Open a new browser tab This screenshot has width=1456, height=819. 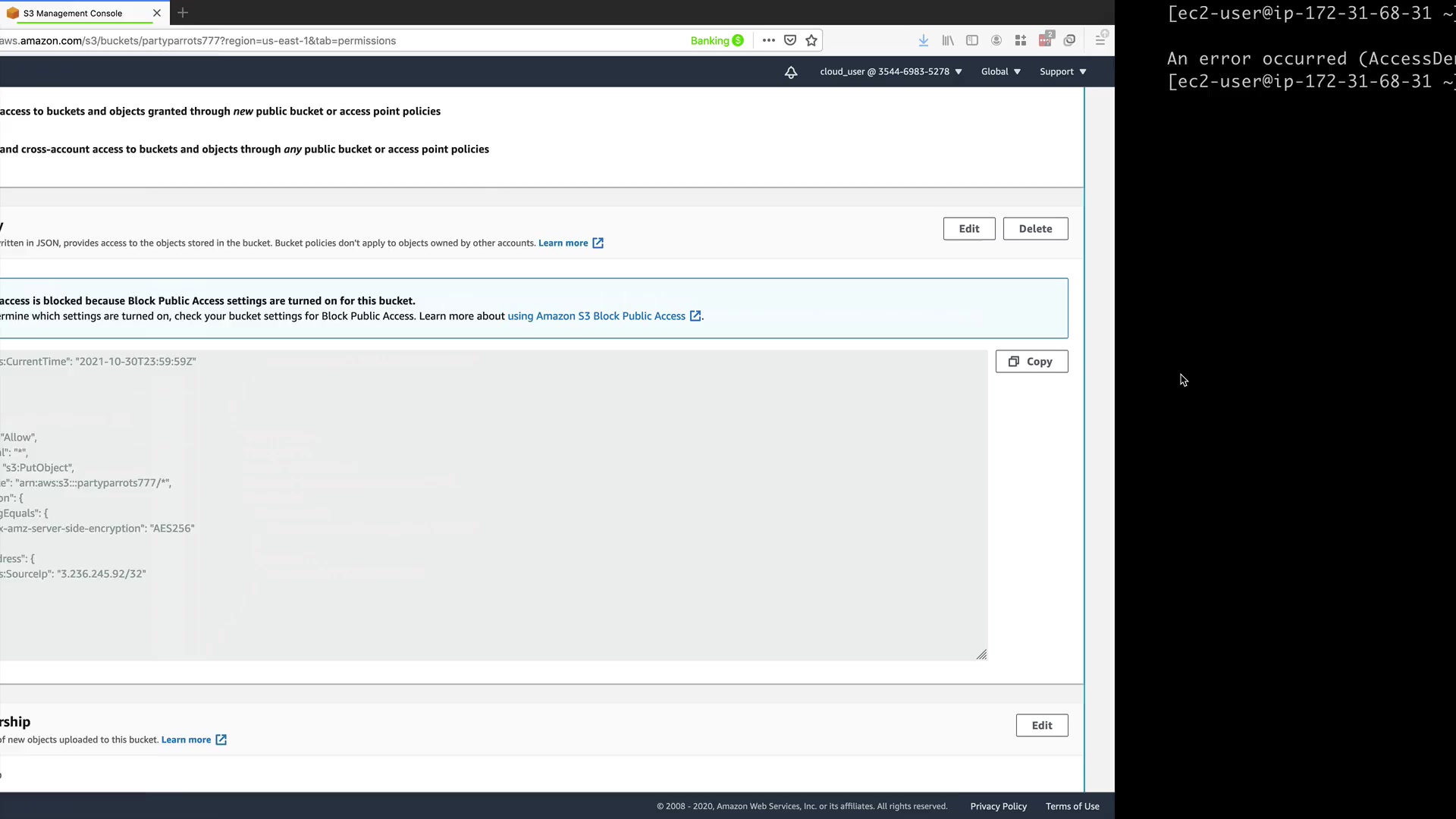pos(183,13)
